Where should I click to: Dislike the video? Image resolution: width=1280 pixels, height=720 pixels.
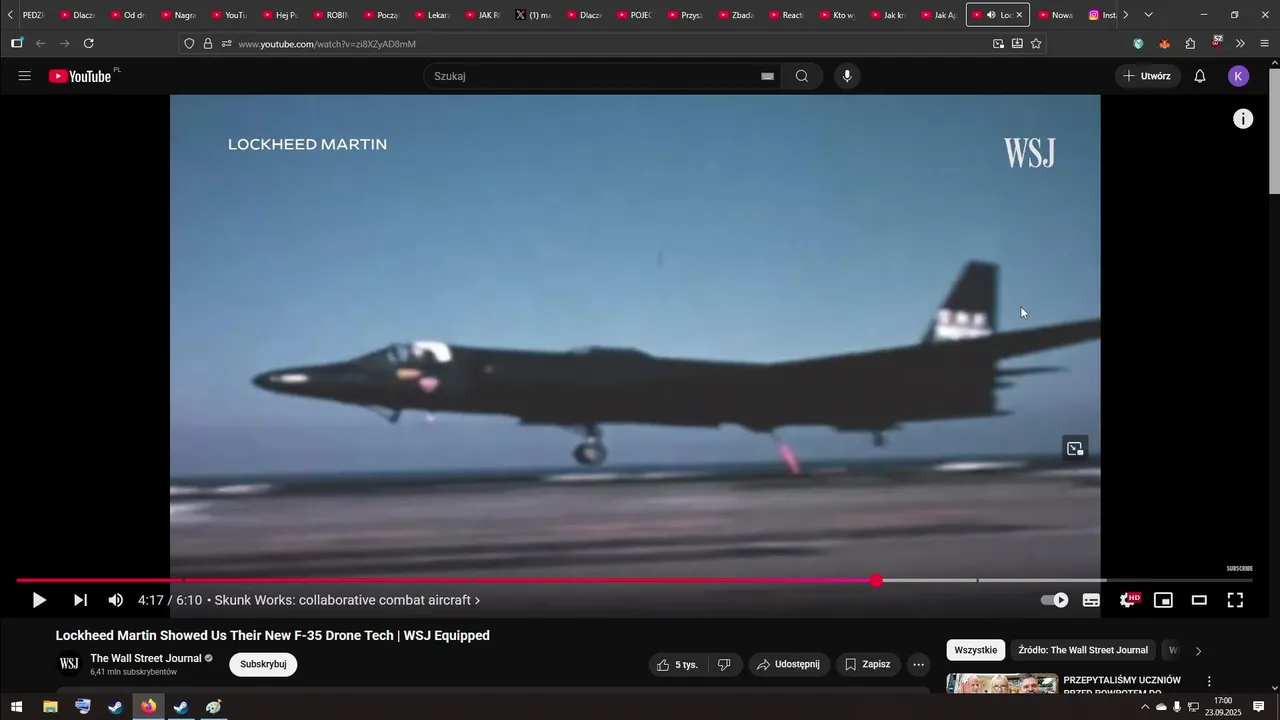point(724,664)
